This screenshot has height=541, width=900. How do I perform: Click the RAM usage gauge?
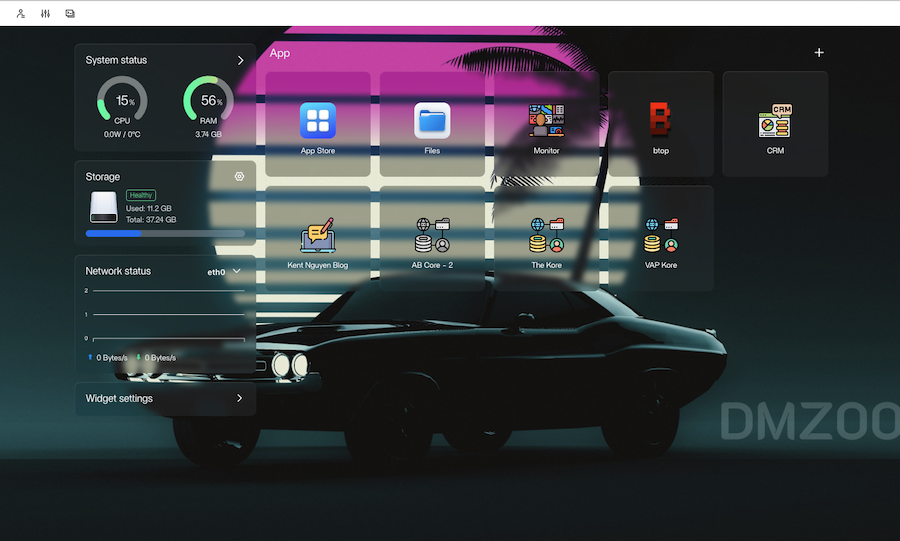208,100
